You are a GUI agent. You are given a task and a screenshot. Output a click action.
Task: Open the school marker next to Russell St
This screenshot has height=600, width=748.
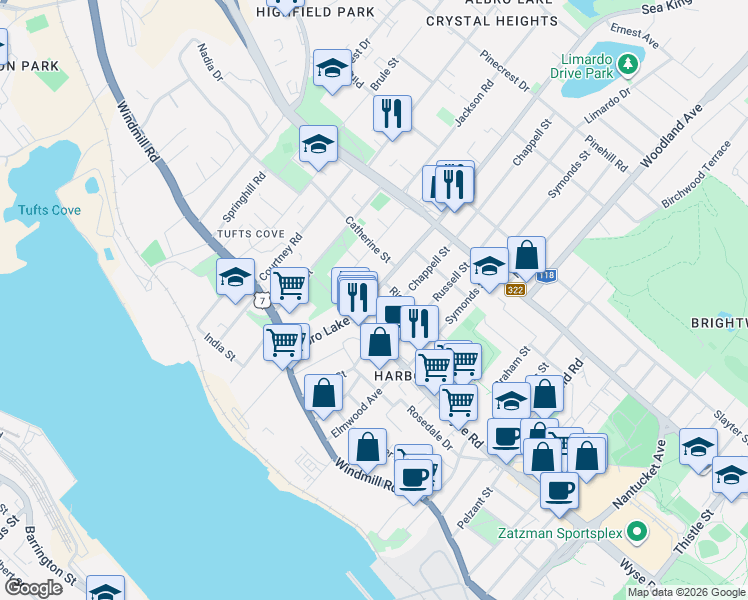(x=489, y=268)
